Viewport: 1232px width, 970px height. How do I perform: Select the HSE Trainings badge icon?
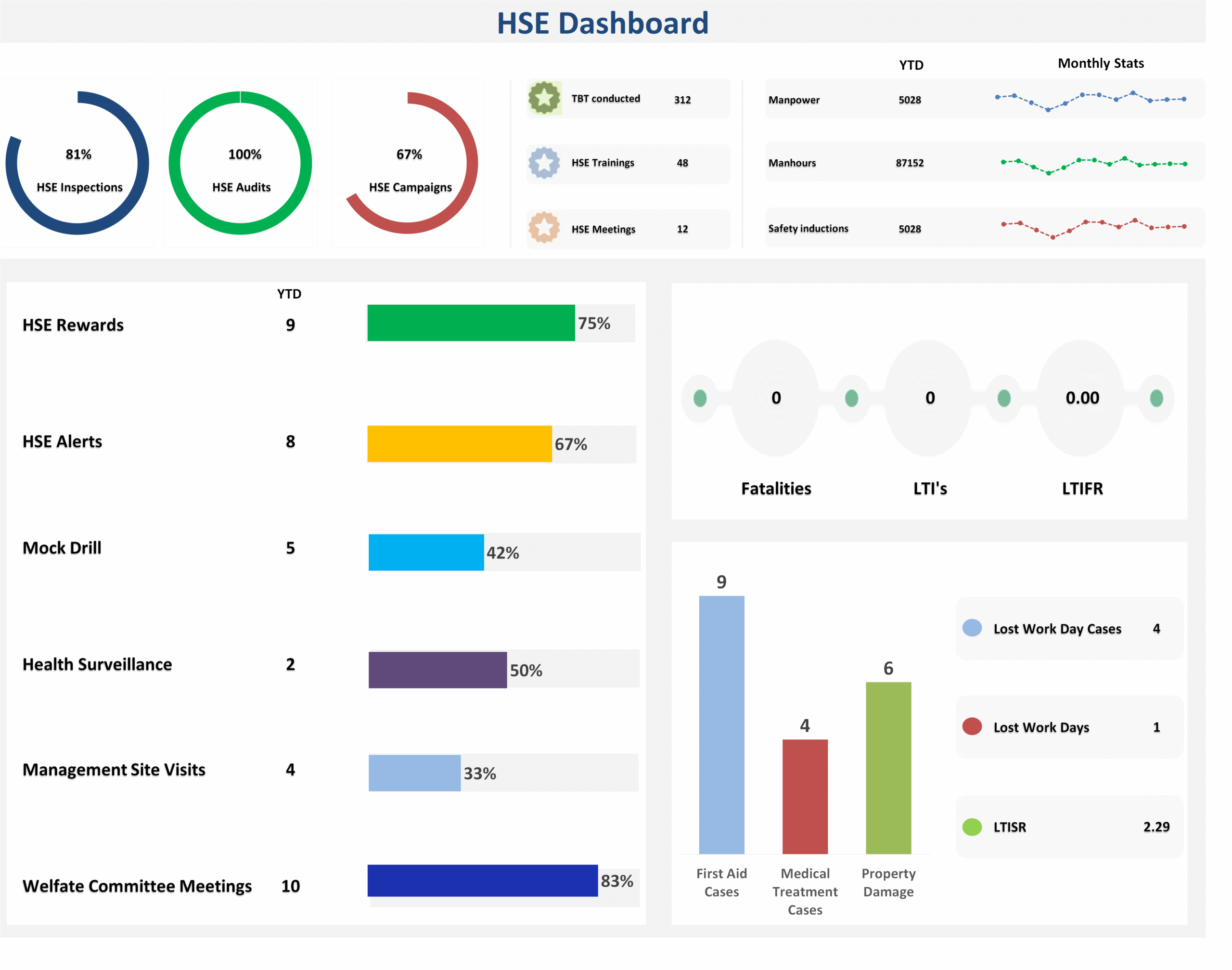pos(544,164)
